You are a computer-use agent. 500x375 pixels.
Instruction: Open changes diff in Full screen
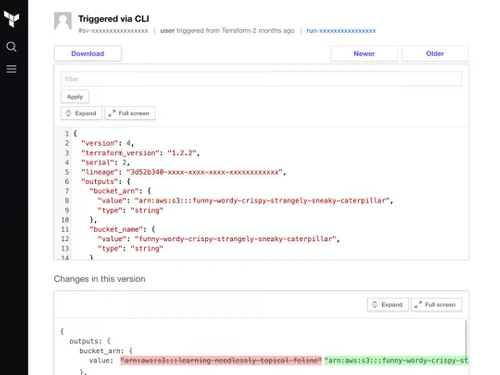pyautogui.click(x=436, y=305)
